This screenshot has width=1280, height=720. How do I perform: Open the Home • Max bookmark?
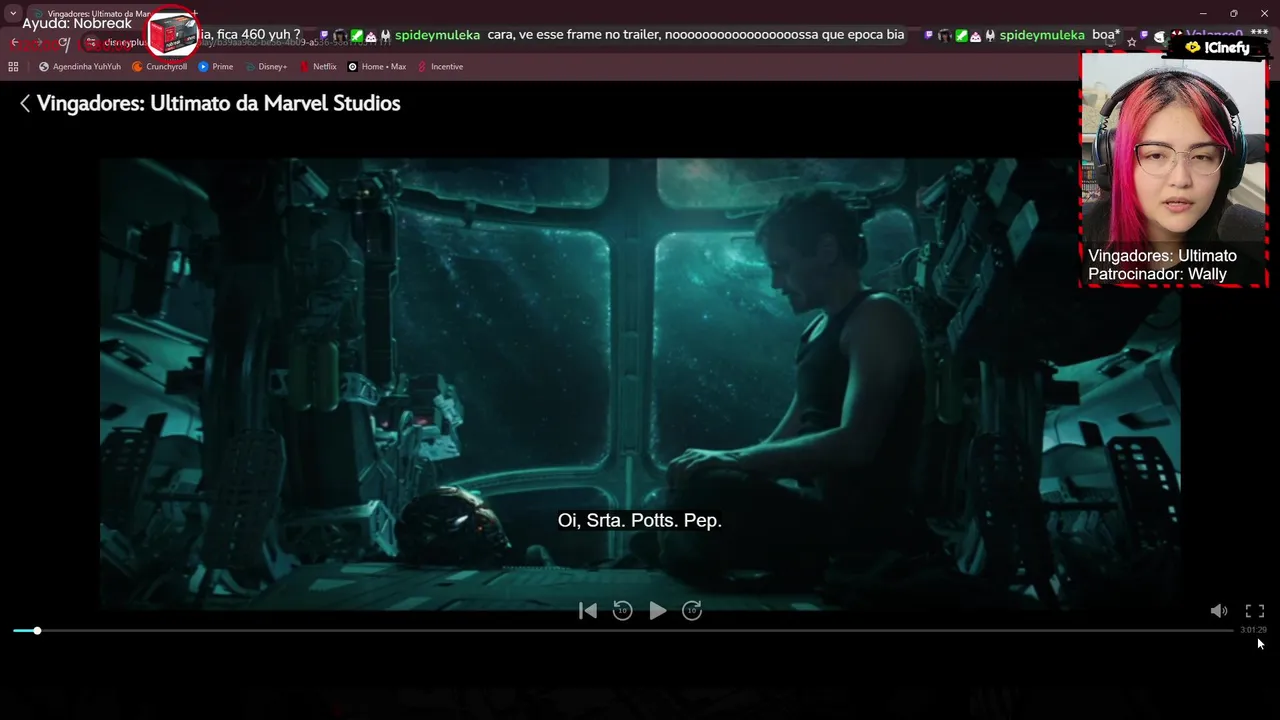(377, 67)
